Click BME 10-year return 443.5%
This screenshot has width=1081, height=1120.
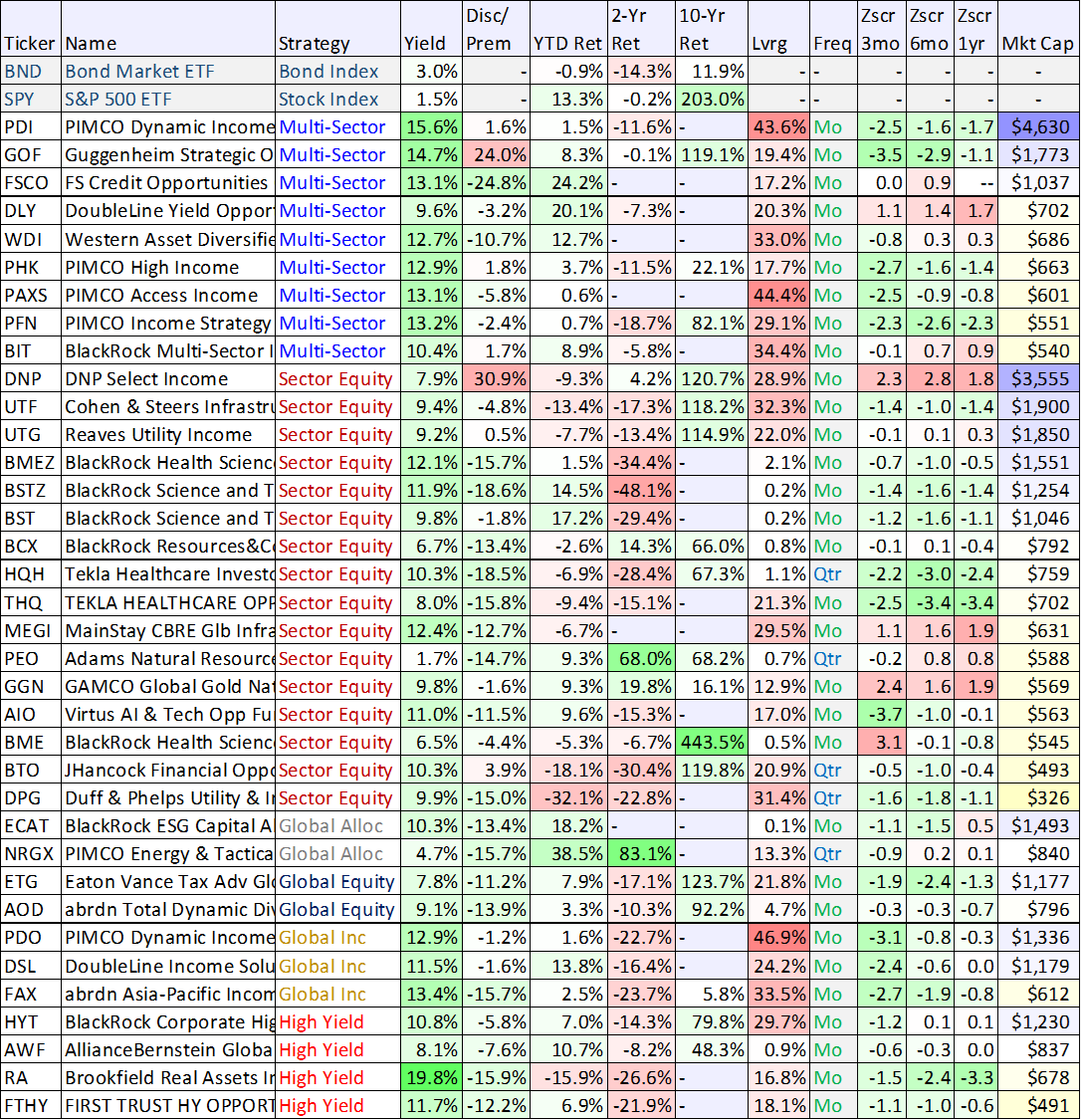[711, 742]
